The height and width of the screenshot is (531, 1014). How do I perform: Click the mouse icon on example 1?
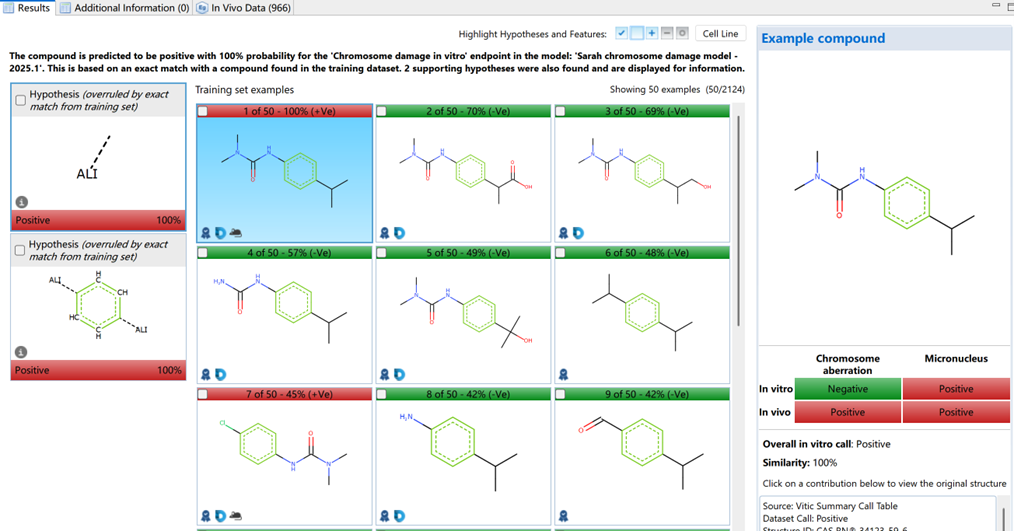tap(235, 233)
